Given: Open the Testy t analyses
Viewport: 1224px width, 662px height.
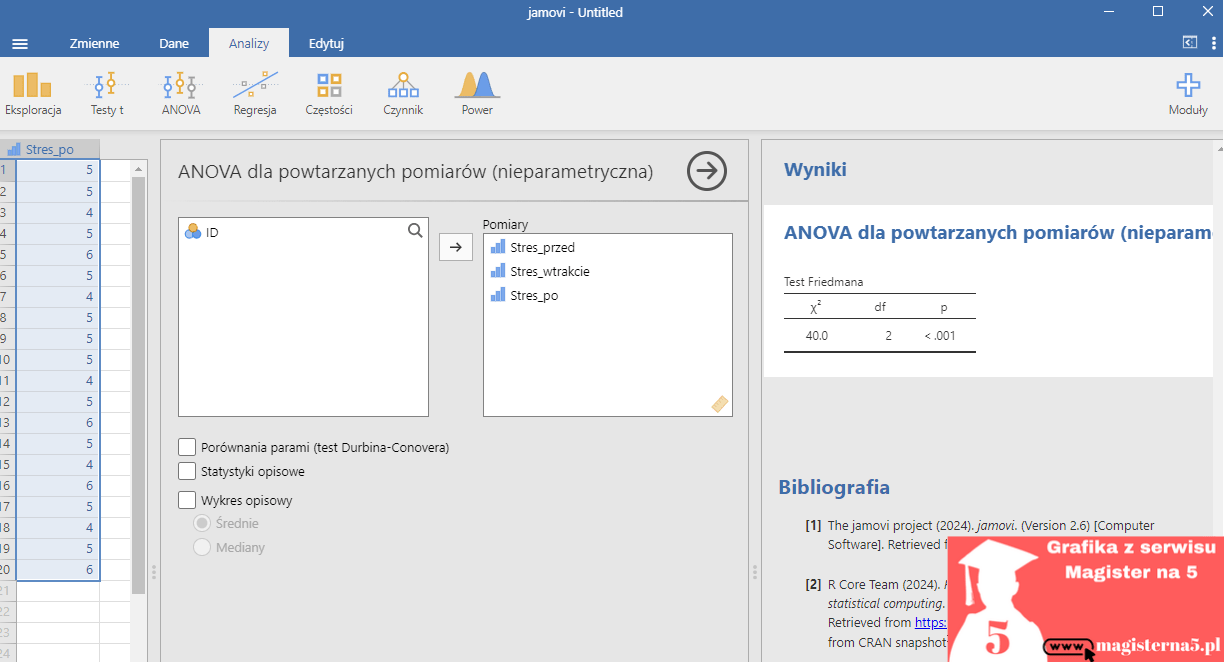Looking at the screenshot, I should point(106,93).
